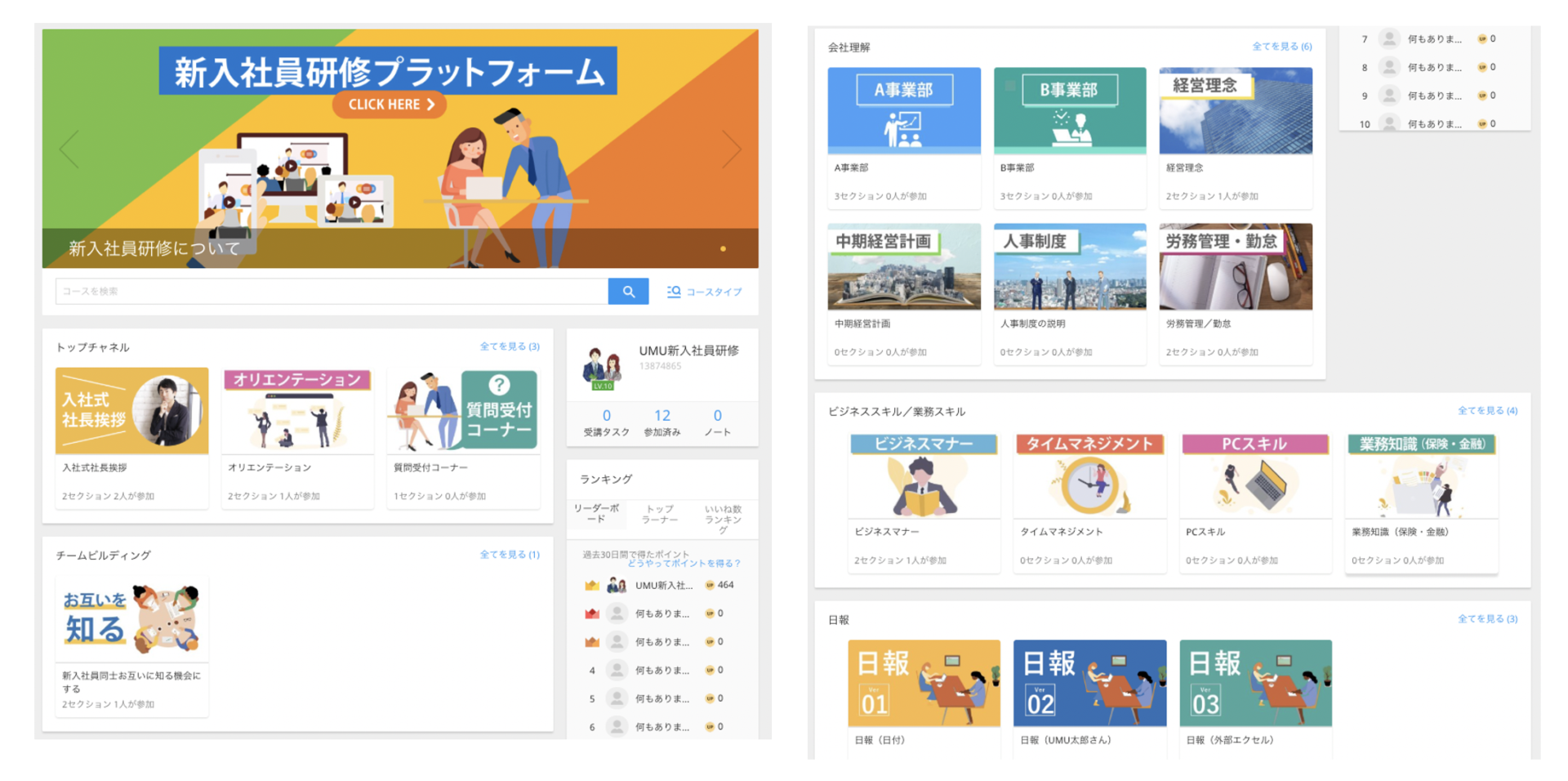
Task: Click the carousel next arrow on the banner
Action: (734, 149)
